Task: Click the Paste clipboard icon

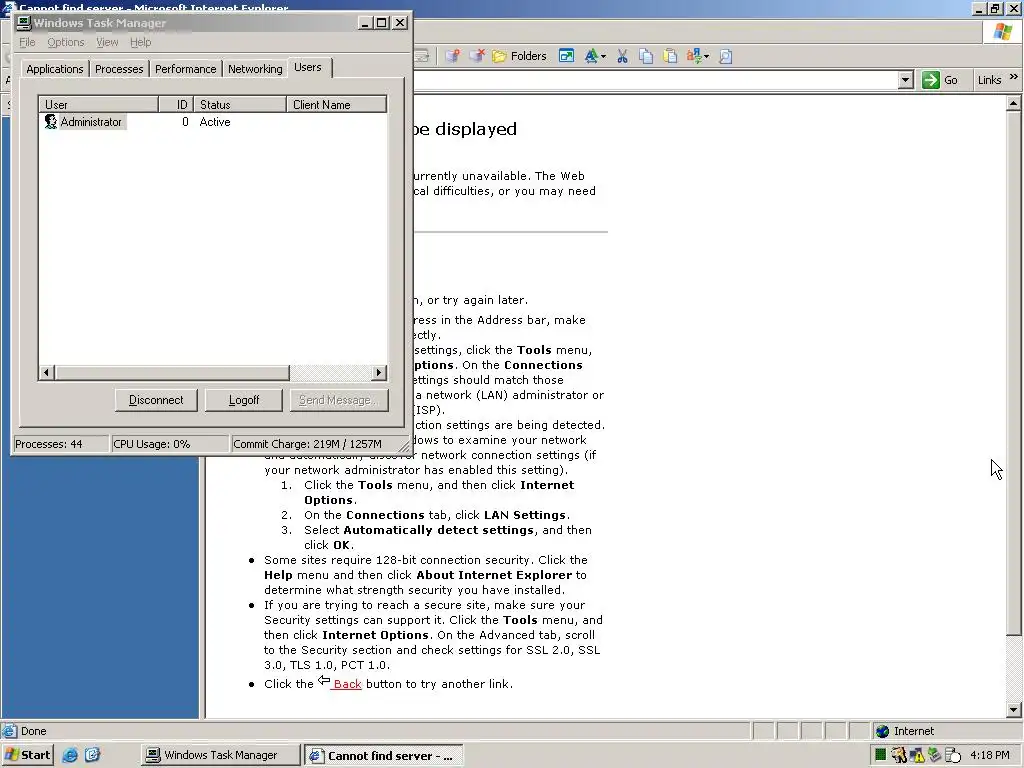Action: pyautogui.click(x=670, y=56)
